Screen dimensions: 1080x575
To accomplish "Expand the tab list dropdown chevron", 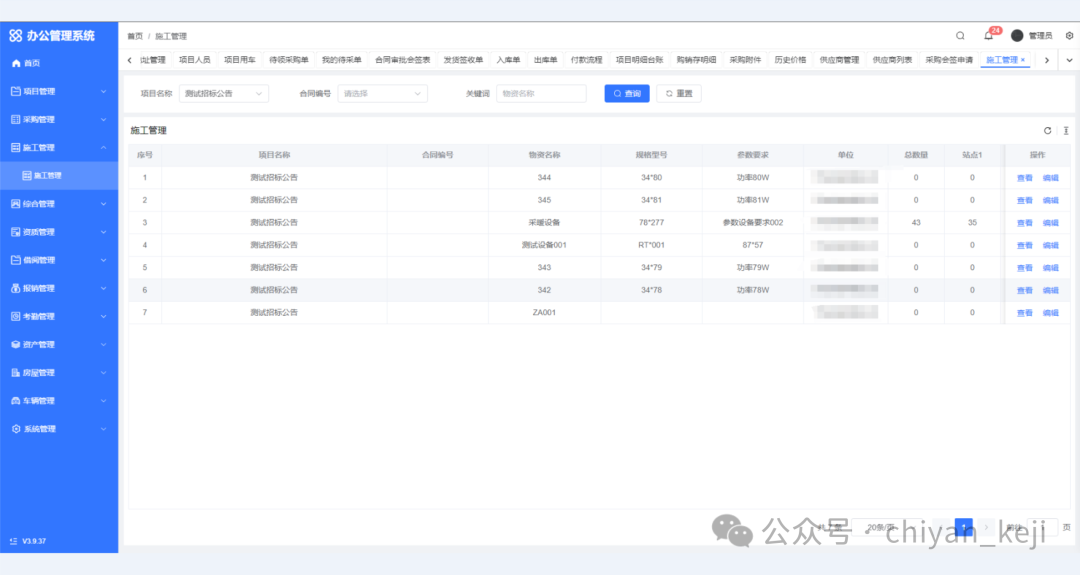I will pyautogui.click(x=1067, y=60).
